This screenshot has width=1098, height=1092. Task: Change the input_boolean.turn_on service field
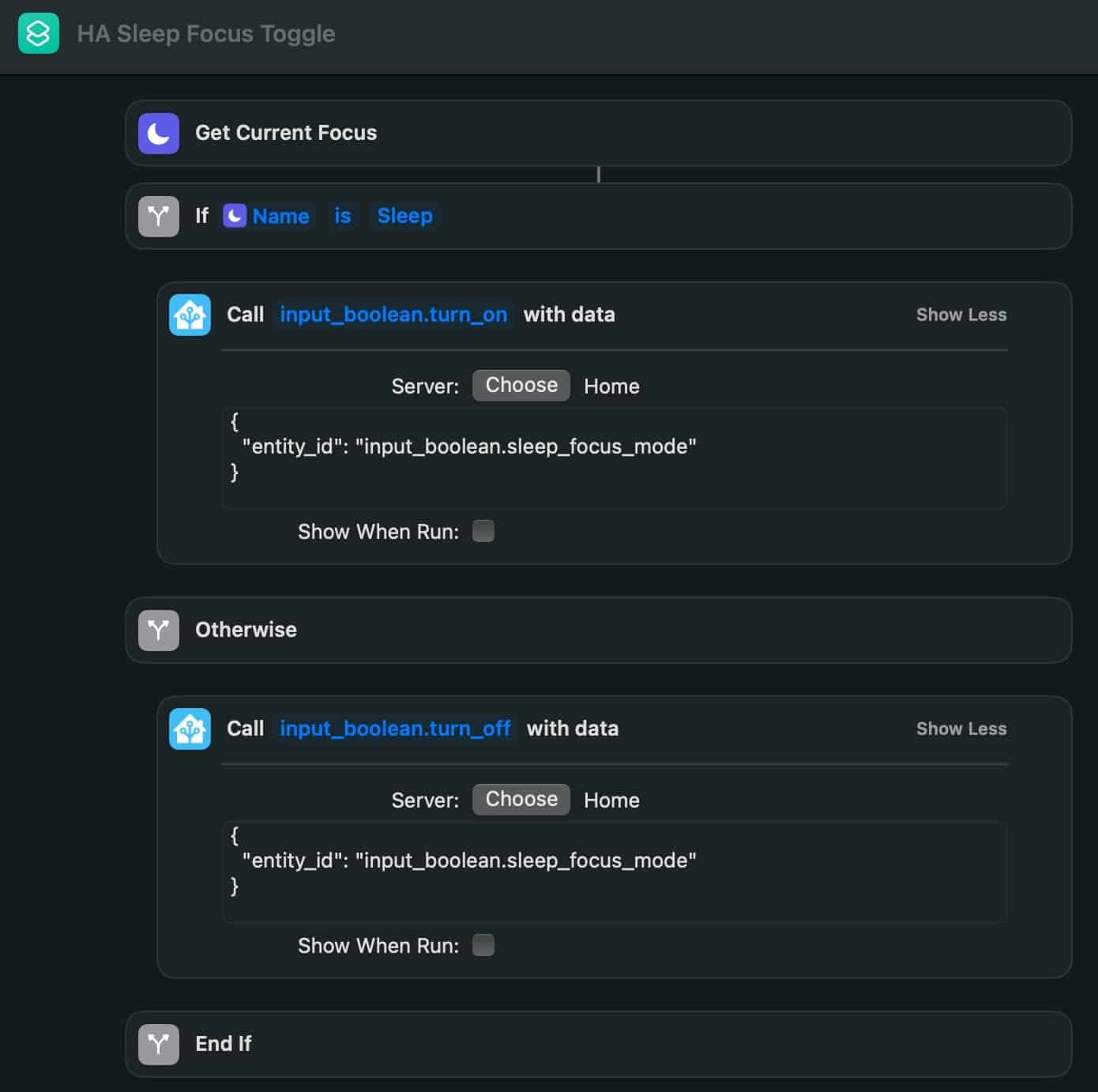tap(393, 314)
